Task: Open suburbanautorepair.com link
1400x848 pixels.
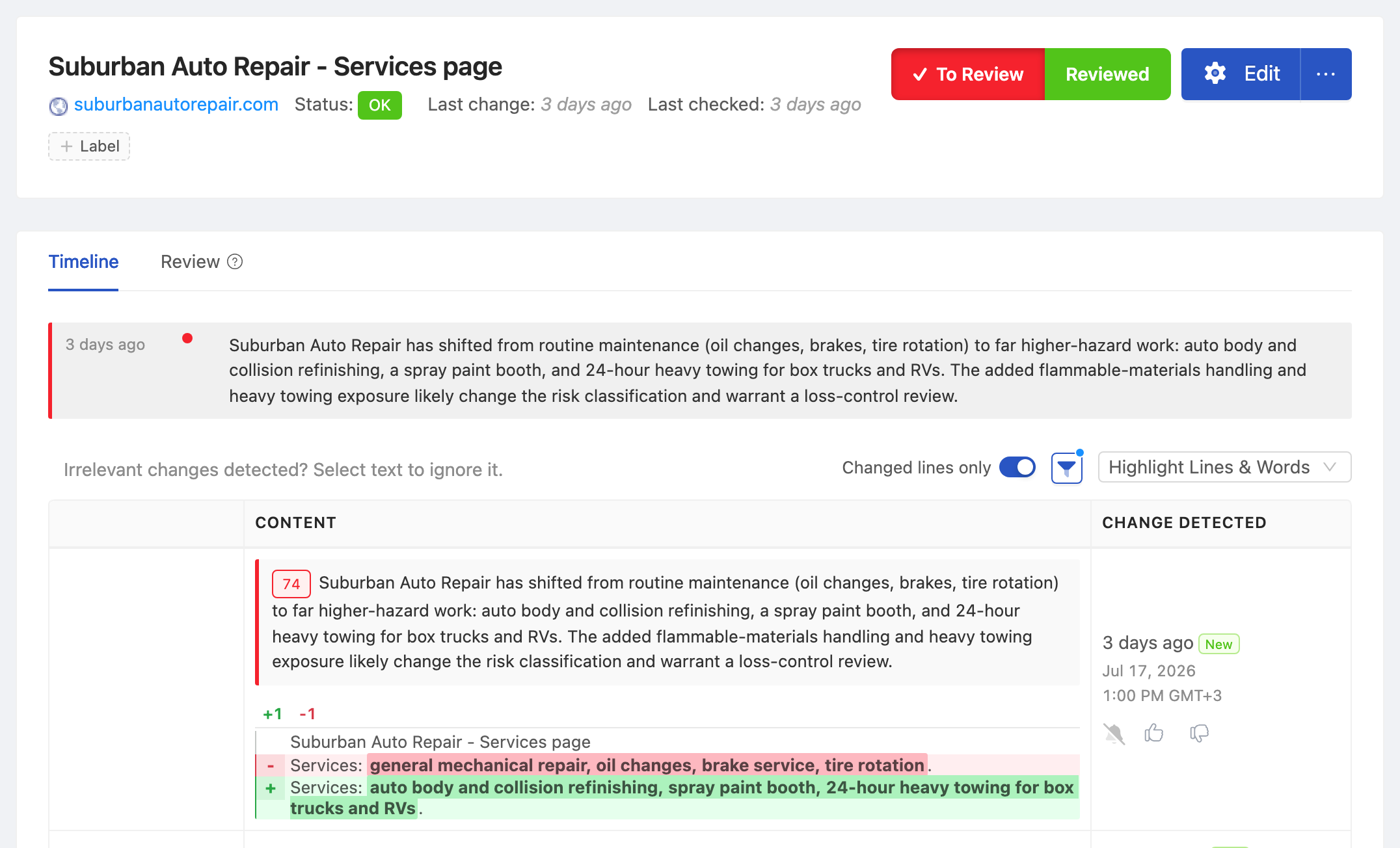Action: (176, 105)
